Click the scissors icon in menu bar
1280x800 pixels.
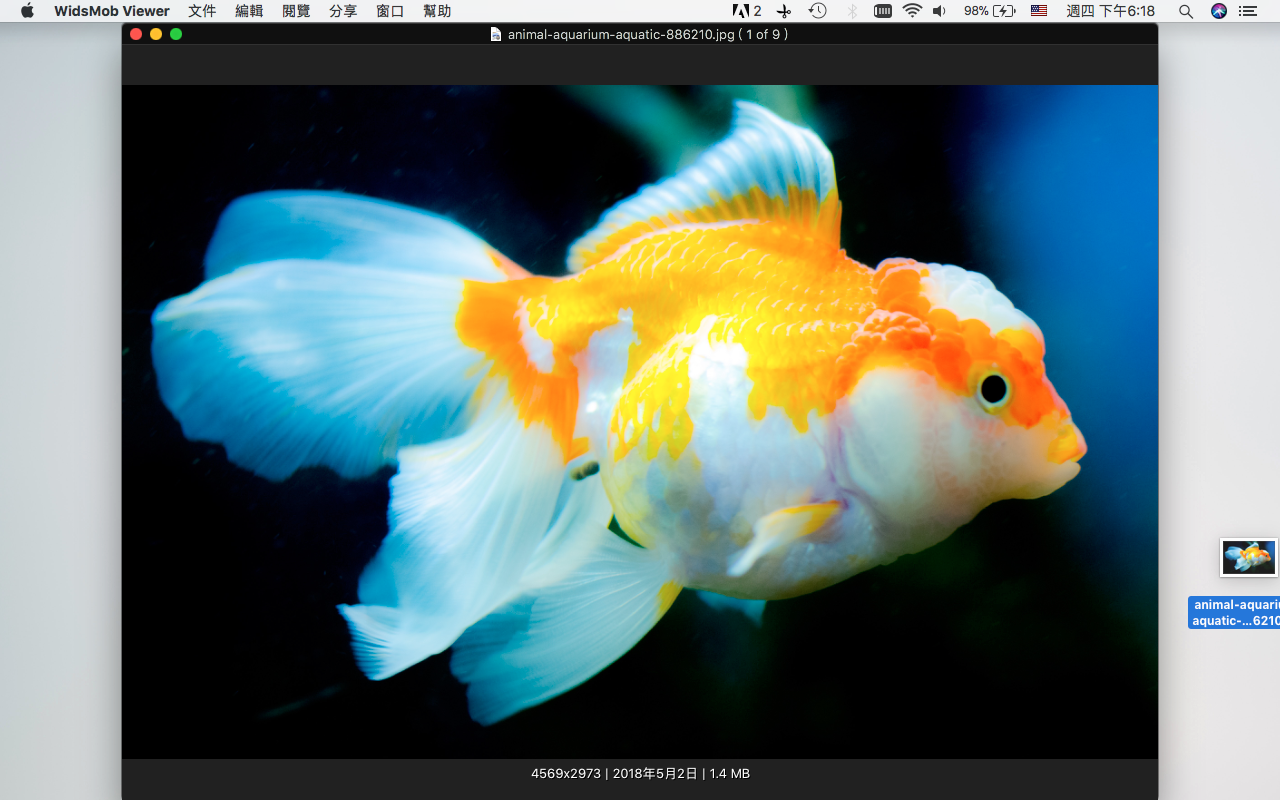[x=784, y=11]
